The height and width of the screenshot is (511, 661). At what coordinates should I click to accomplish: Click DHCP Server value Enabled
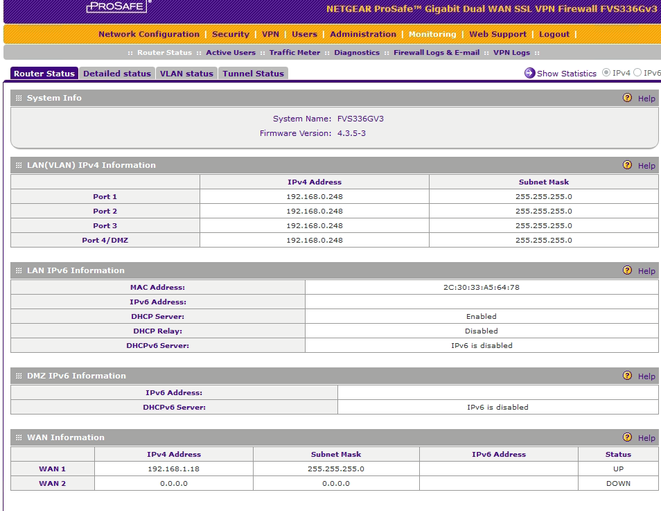tap(481, 316)
